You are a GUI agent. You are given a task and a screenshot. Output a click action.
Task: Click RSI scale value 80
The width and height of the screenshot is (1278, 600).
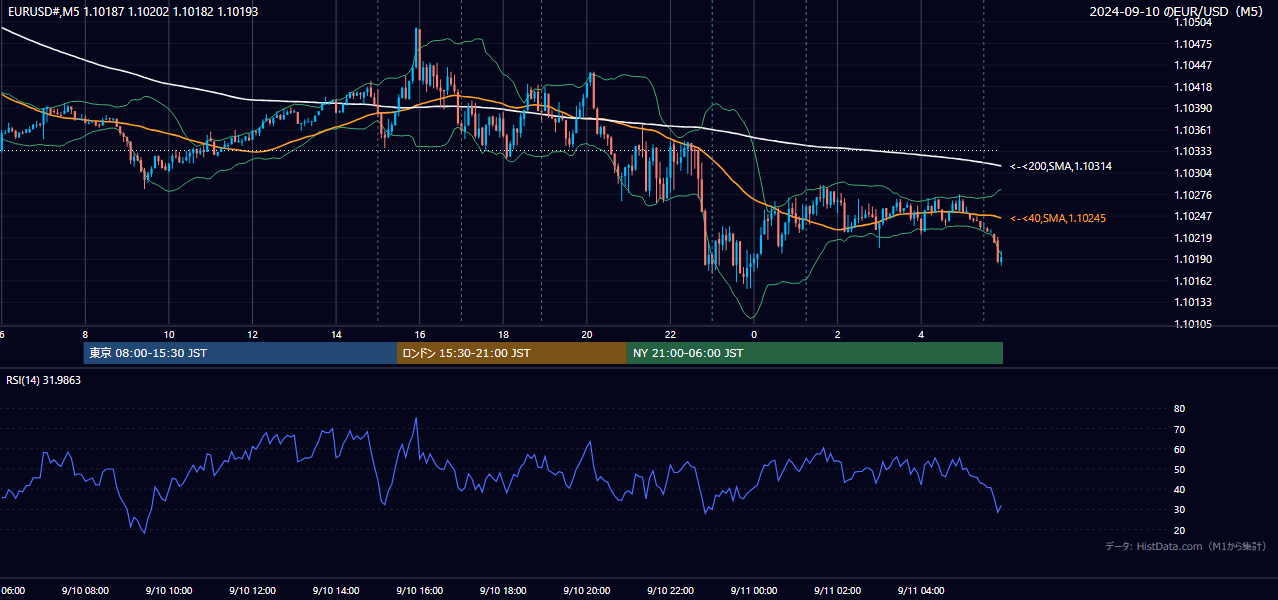(x=1180, y=409)
